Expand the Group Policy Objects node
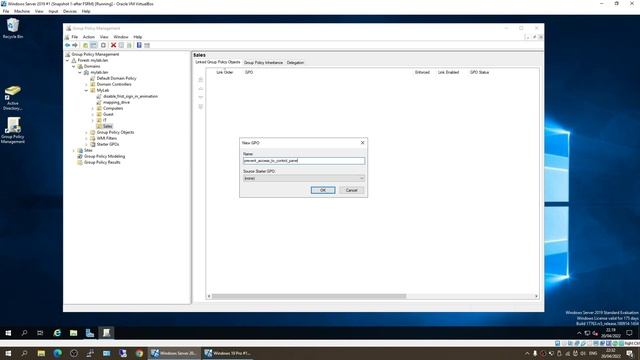 pyautogui.click(x=87, y=132)
